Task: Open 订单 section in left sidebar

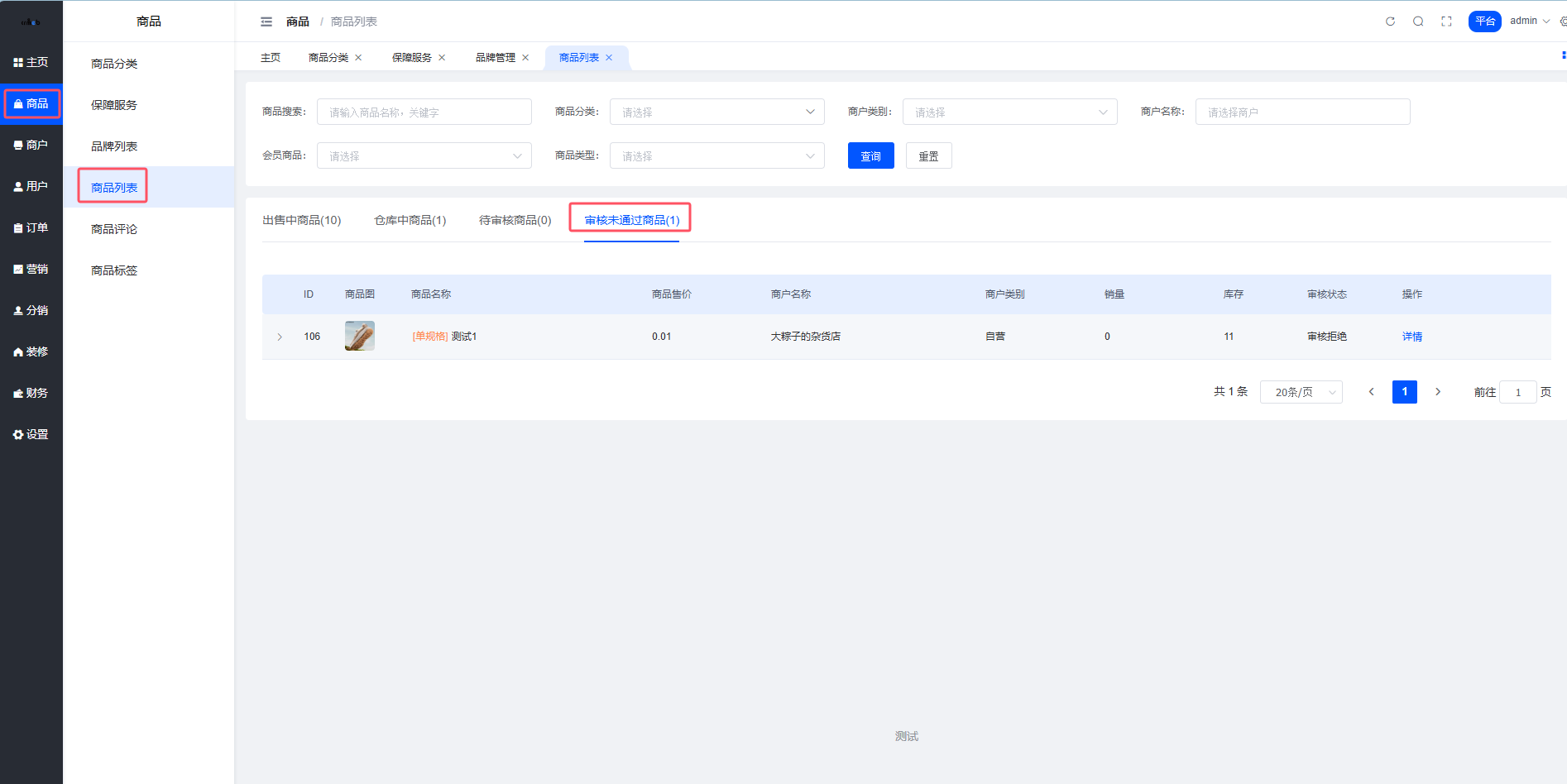Action: [x=31, y=227]
